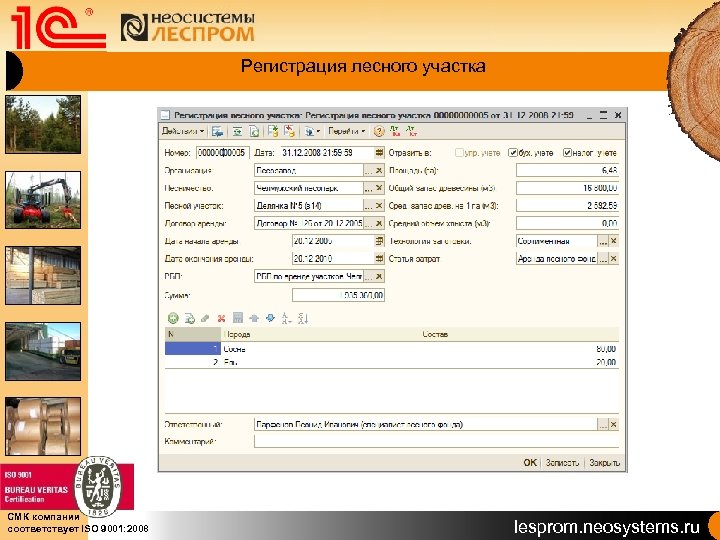The width and height of the screenshot is (720, 540).
Task: Click the move row up arrow icon
Action: pyautogui.click(x=254, y=318)
